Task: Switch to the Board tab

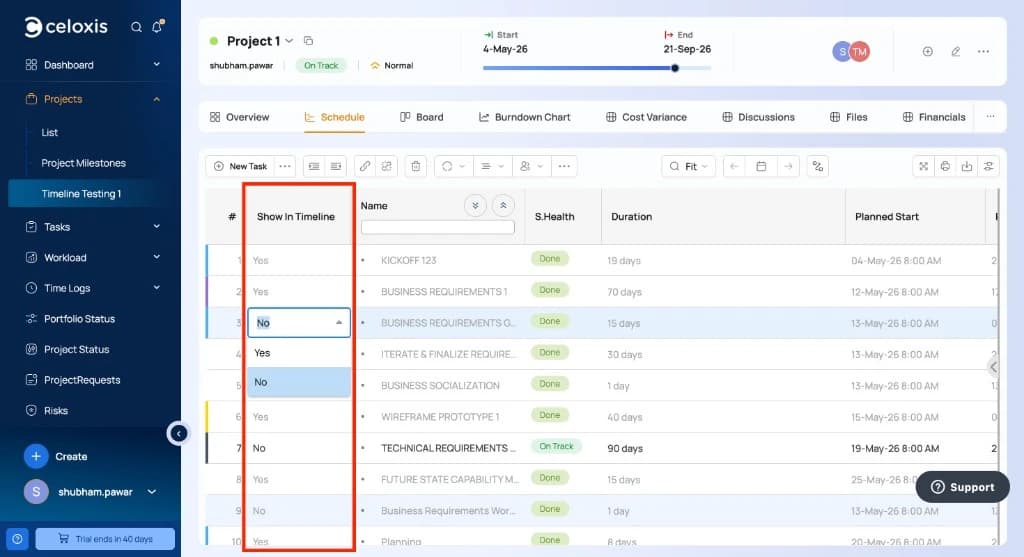Action: pos(421,117)
